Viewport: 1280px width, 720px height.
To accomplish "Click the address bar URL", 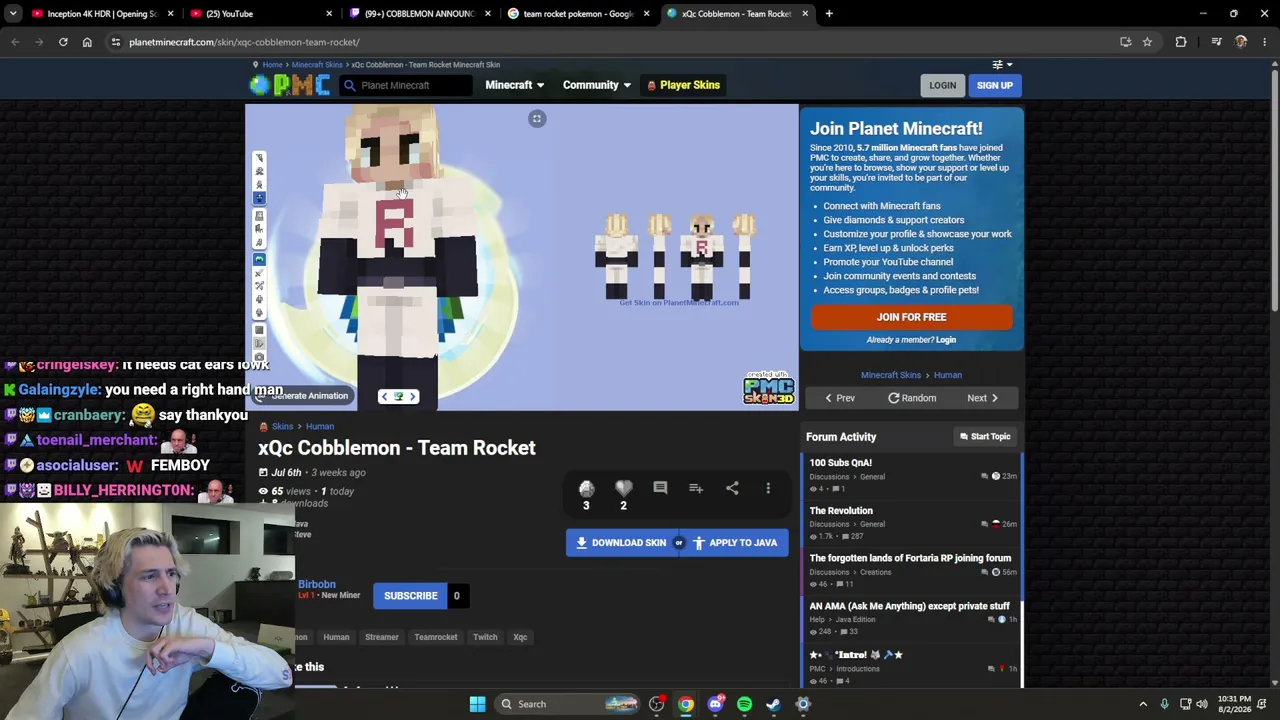I will [244, 42].
